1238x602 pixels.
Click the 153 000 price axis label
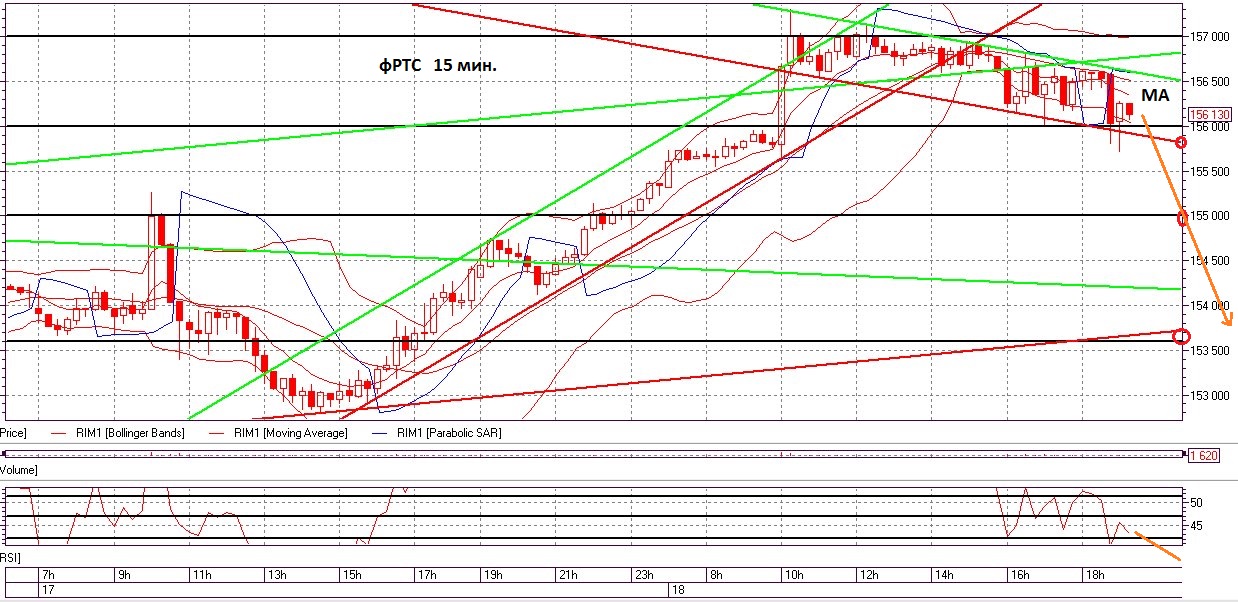(1211, 396)
